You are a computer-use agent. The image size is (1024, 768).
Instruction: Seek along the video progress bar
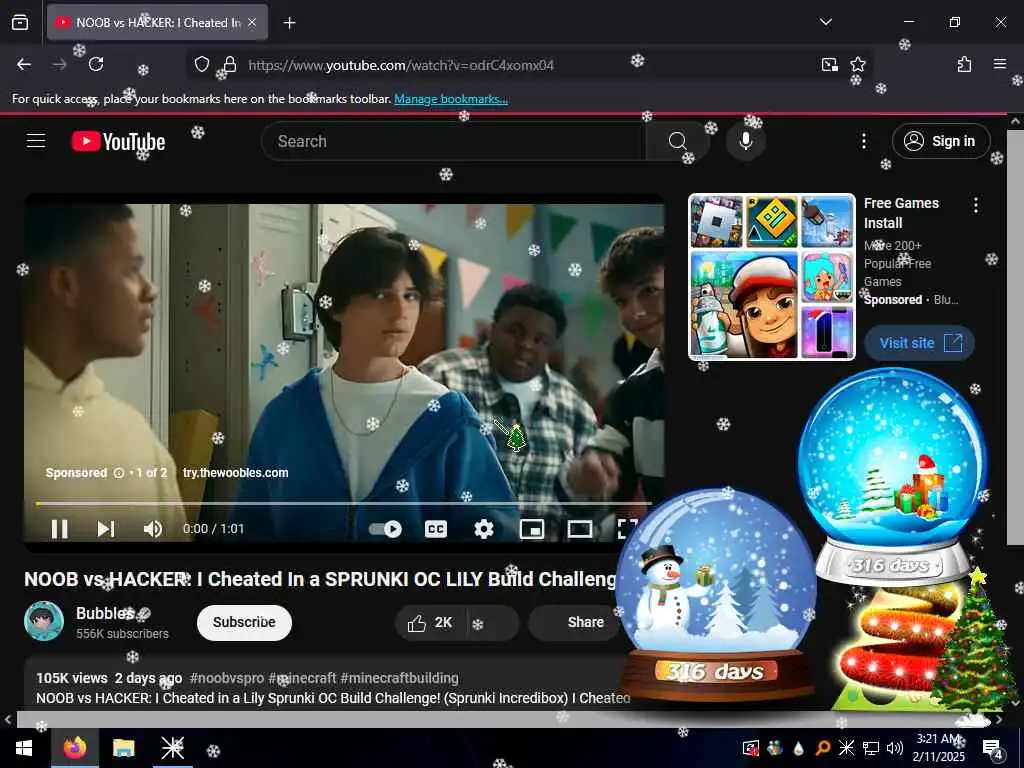(x=344, y=504)
